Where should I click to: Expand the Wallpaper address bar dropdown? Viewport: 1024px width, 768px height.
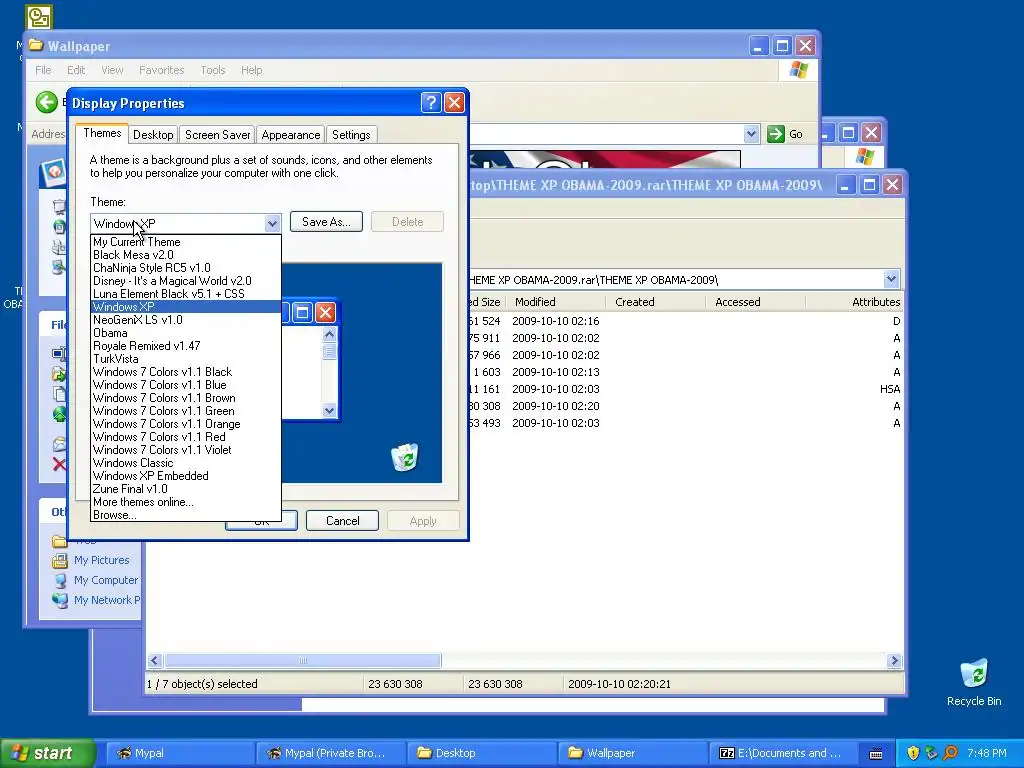point(752,134)
